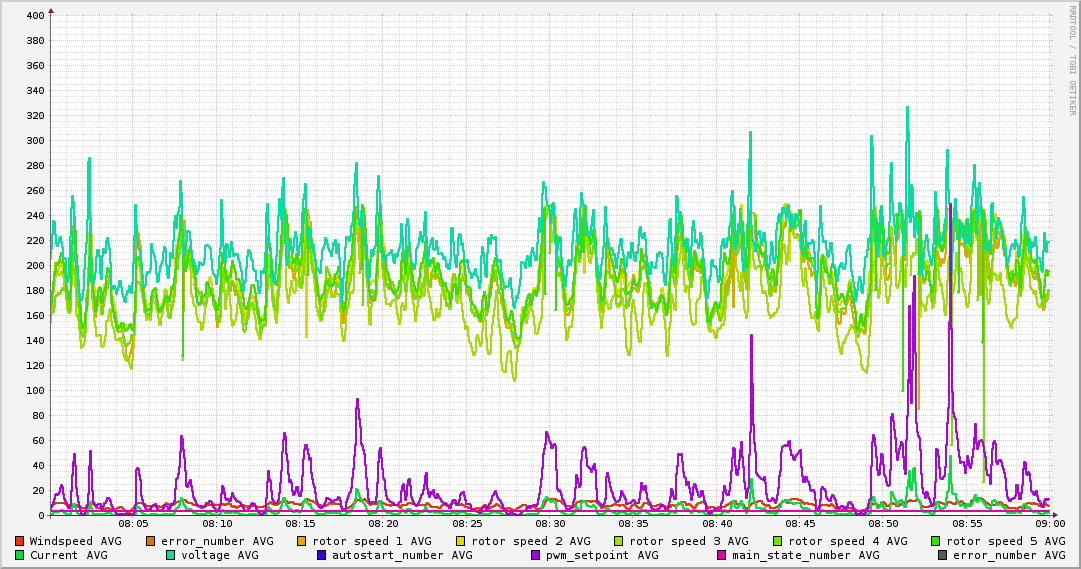
Task: Click the 08:40 time axis label
Action: coord(717,524)
